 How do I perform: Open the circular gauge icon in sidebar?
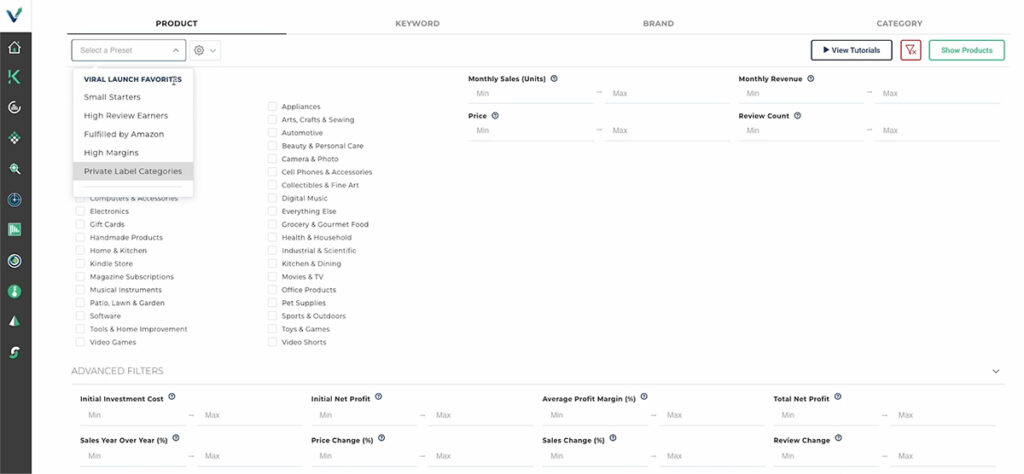(x=14, y=107)
